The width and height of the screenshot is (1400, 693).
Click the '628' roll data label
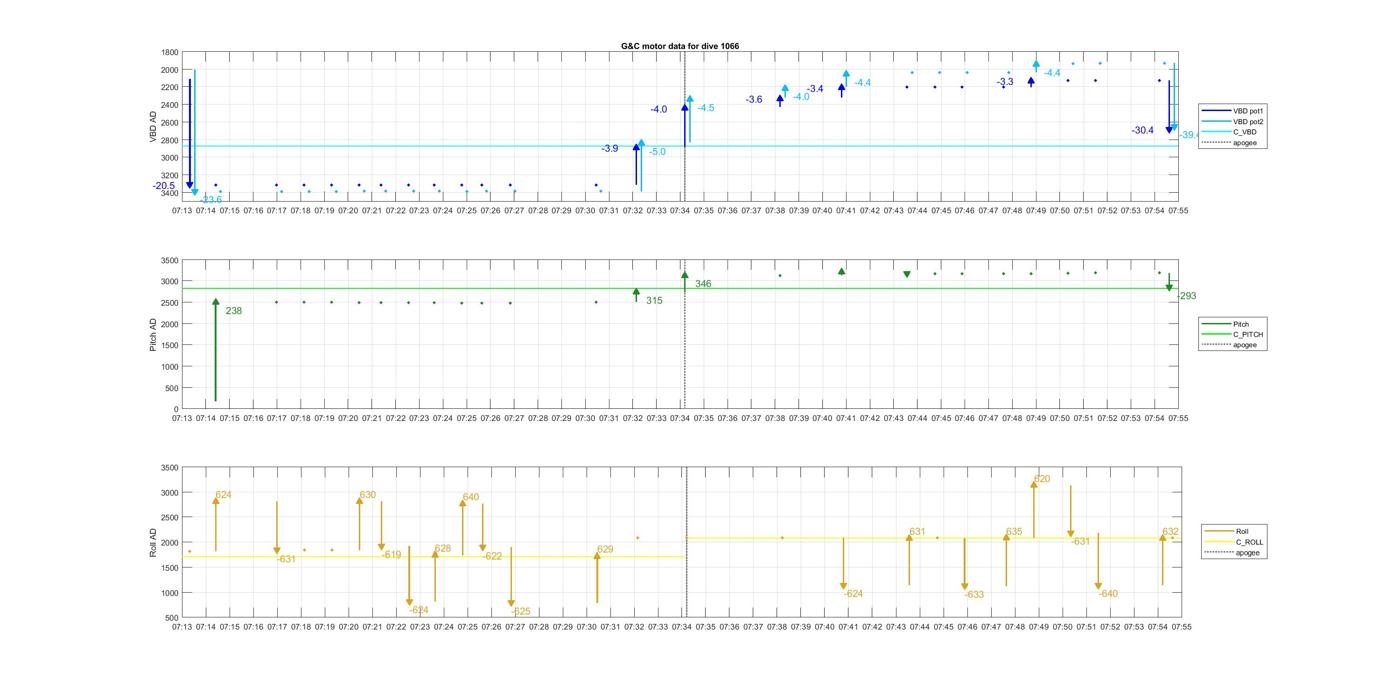(x=443, y=549)
